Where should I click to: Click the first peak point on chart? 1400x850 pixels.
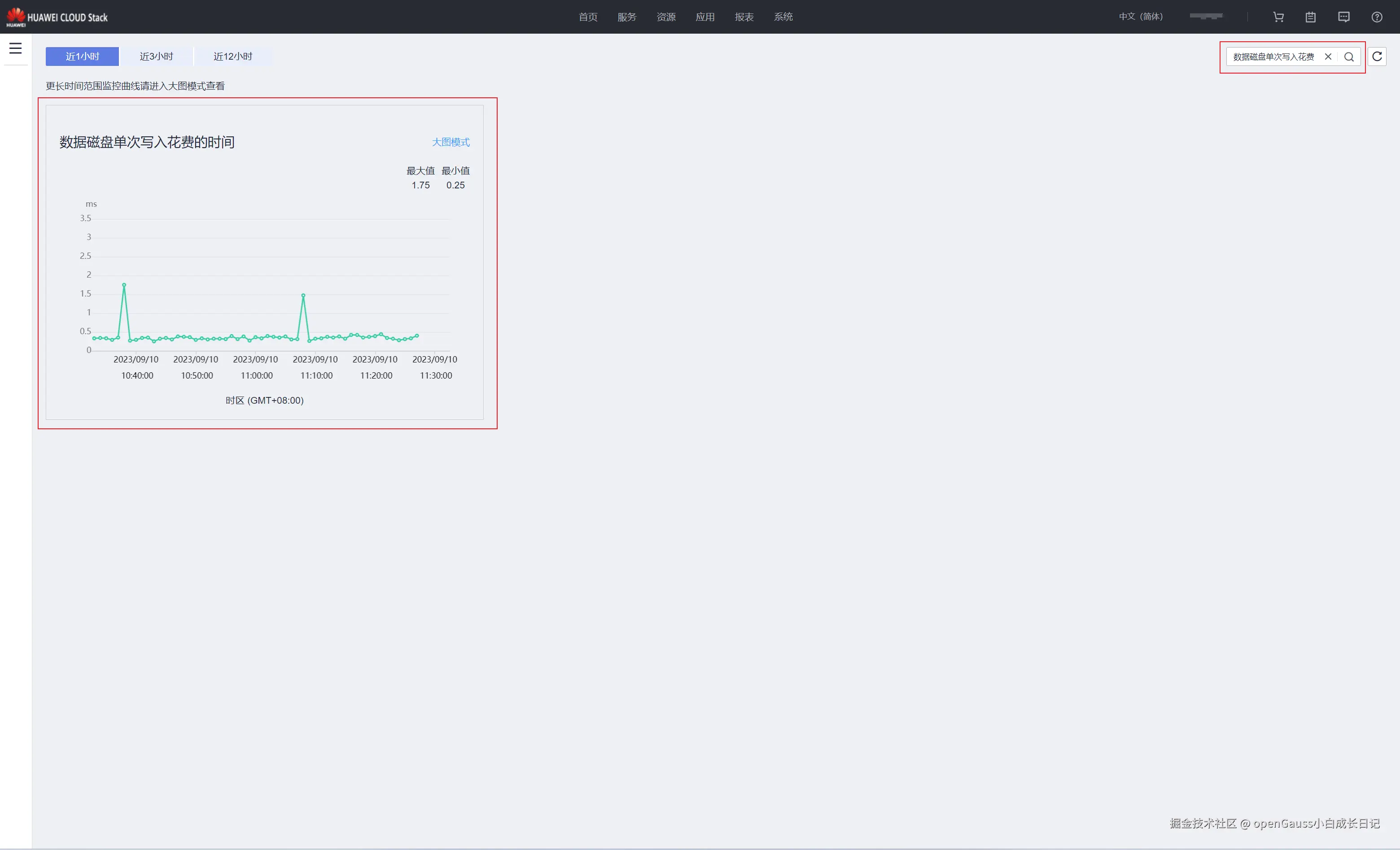[124, 284]
